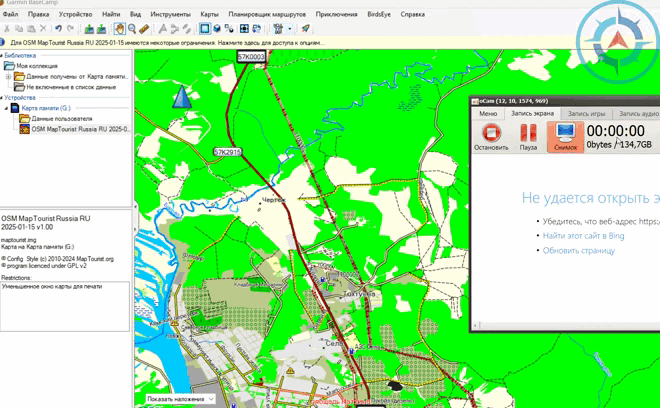The image size is (660, 408).
Task: Select the Hand pan tool
Action: pyautogui.click(x=120, y=29)
